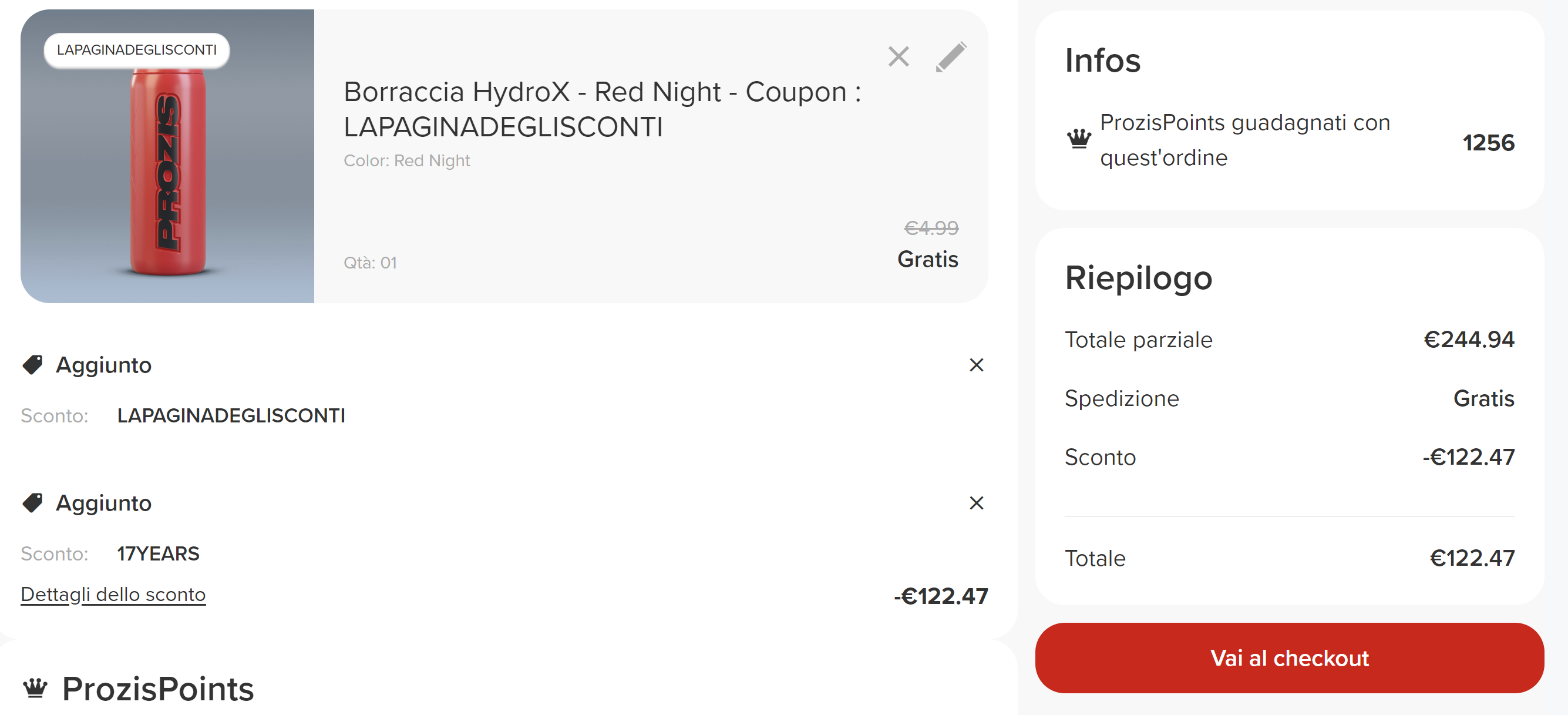1568x715 pixels.
Task: Click the 17YEARS coupon code text
Action: click(x=159, y=553)
